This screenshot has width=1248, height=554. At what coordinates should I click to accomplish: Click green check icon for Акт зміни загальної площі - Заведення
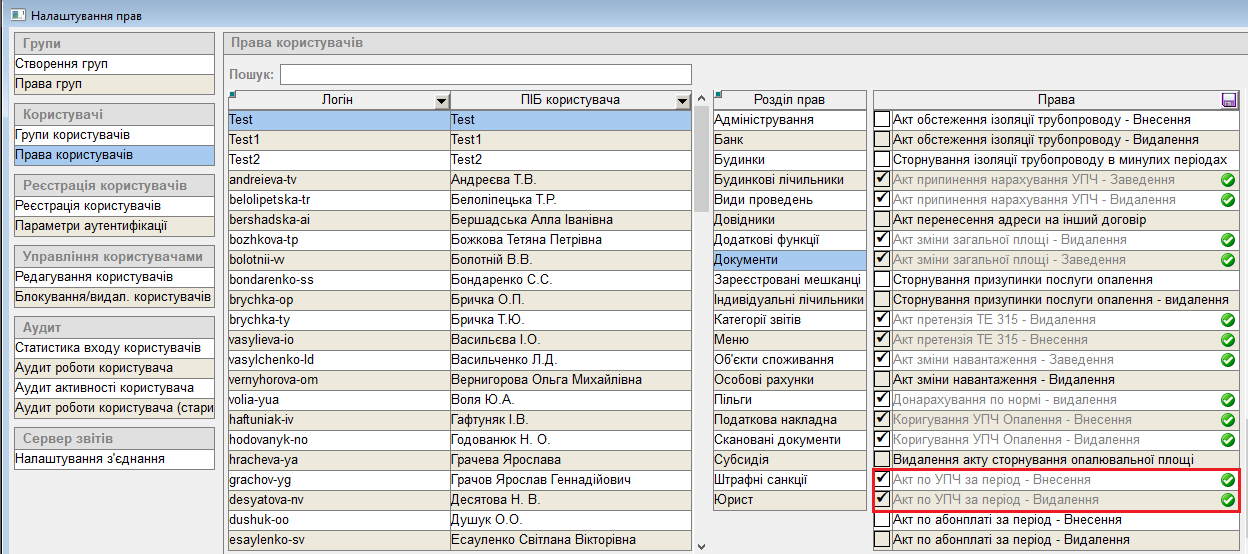(x=1227, y=260)
